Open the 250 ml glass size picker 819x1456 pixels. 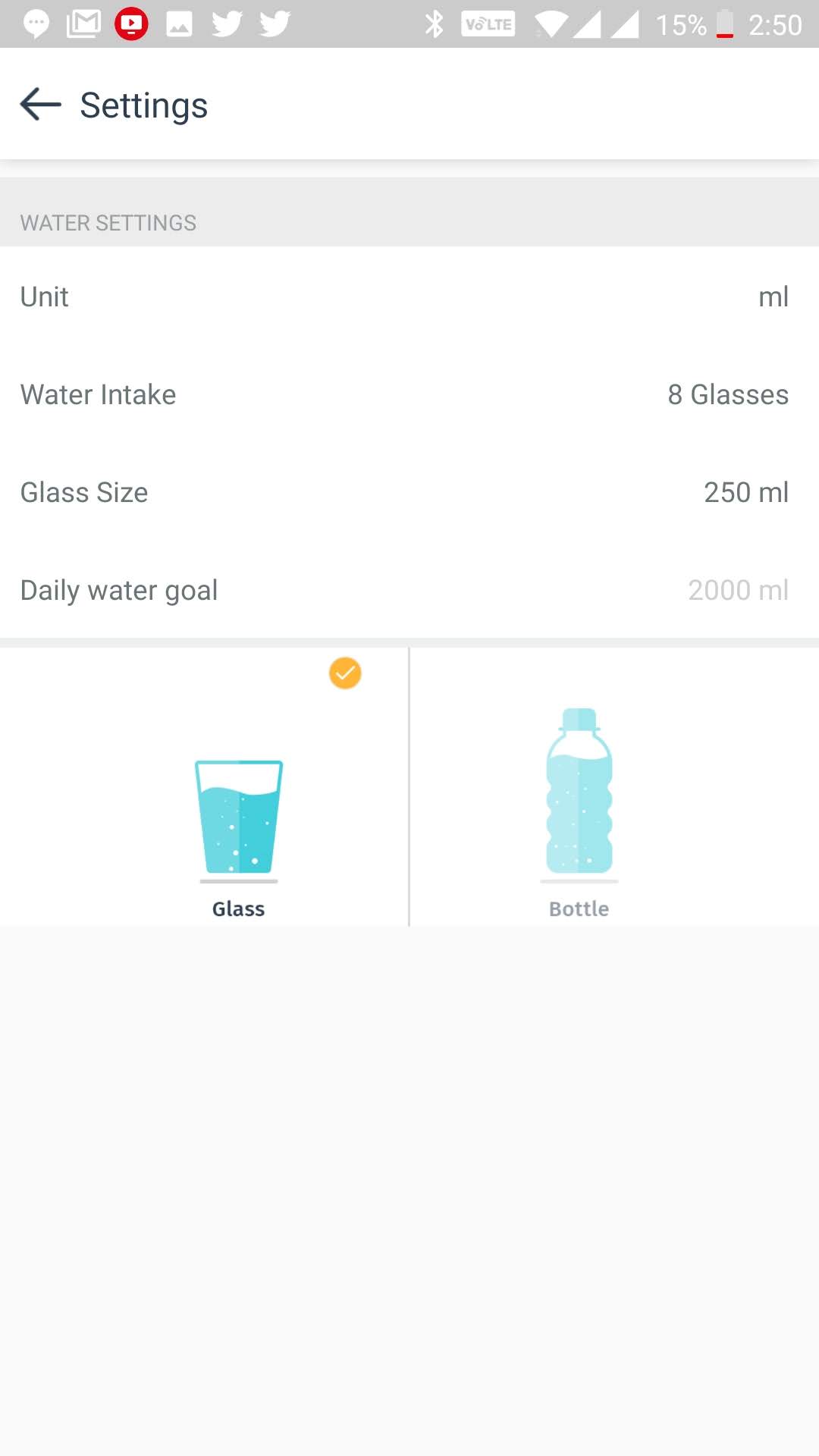[x=745, y=492]
